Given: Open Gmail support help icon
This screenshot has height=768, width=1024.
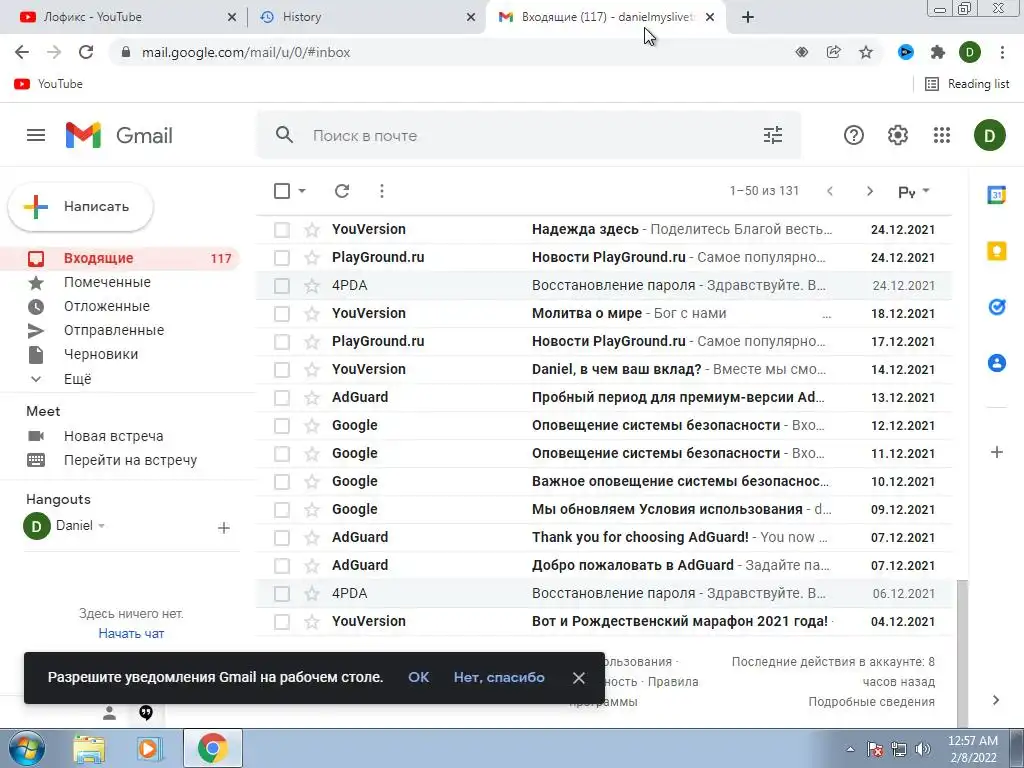Looking at the screenshot, I should tap(854, 135).
